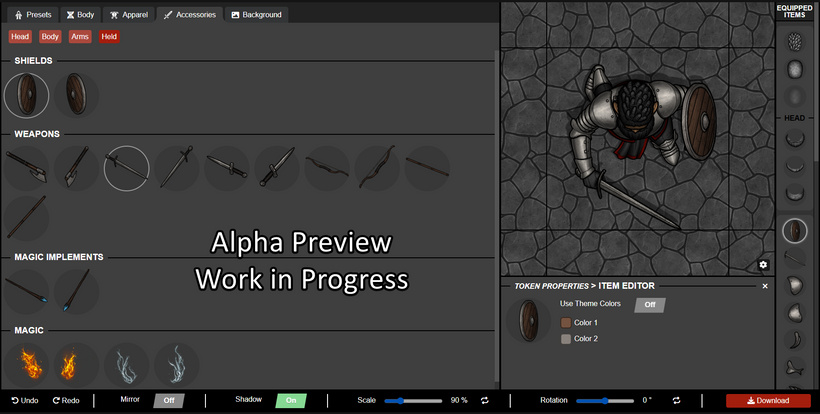Choose the longsword with the white selection ring
Image resolution: width=820 pixels, height=414 pixels.
127,168
